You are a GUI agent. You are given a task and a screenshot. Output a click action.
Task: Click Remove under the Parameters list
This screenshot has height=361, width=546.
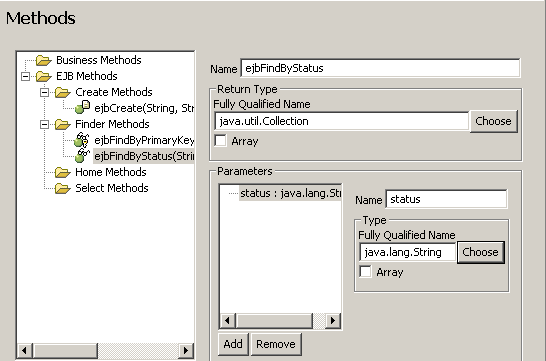[276, 344]
